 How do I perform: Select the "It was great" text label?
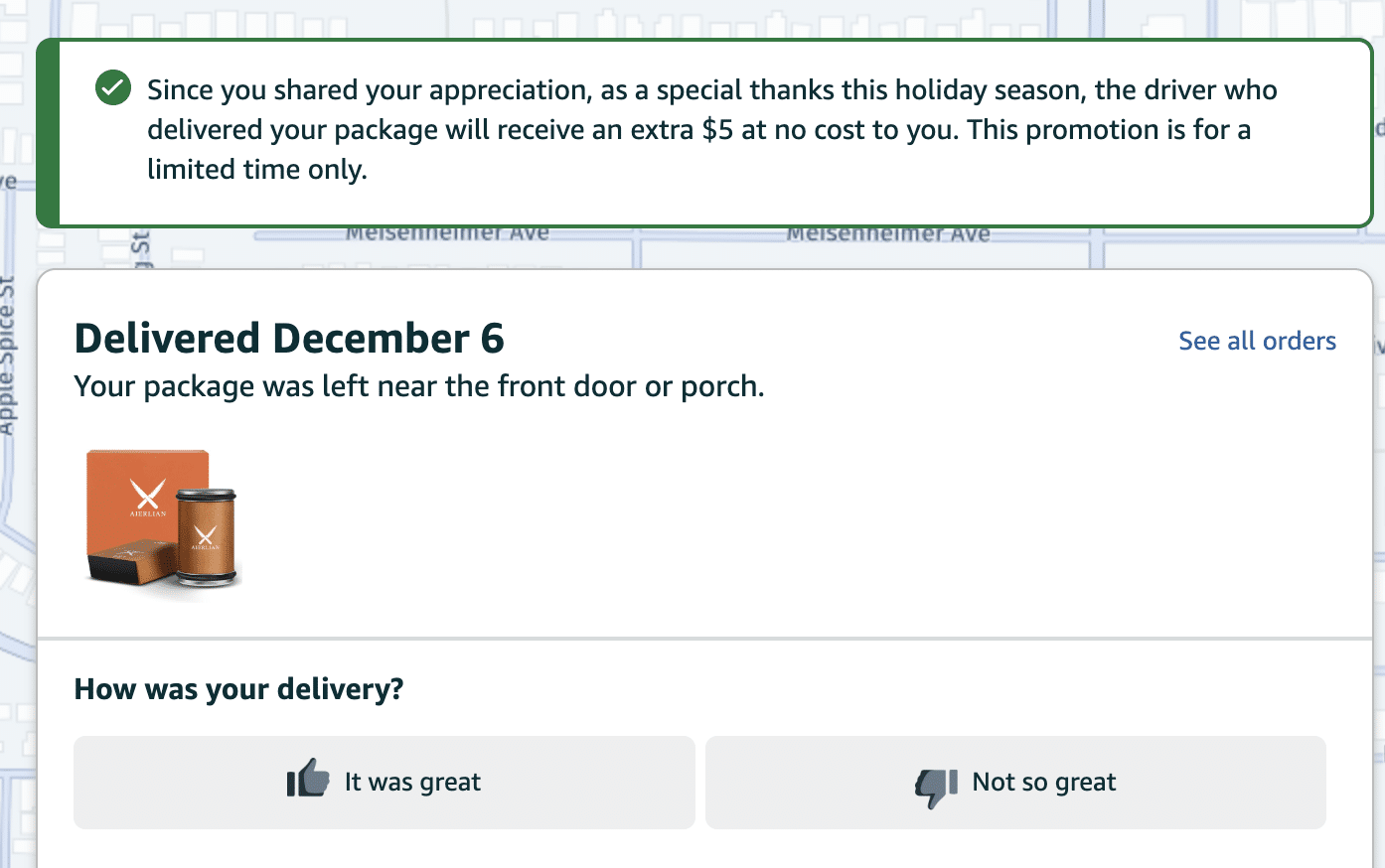coord(412,783)
